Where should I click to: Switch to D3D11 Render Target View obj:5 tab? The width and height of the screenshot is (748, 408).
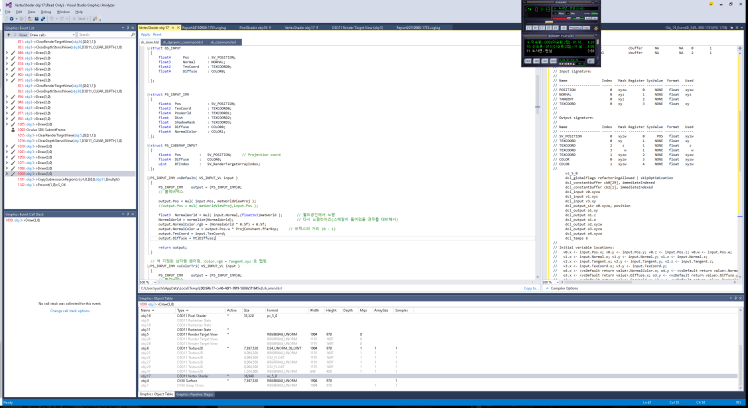point(357,28)
